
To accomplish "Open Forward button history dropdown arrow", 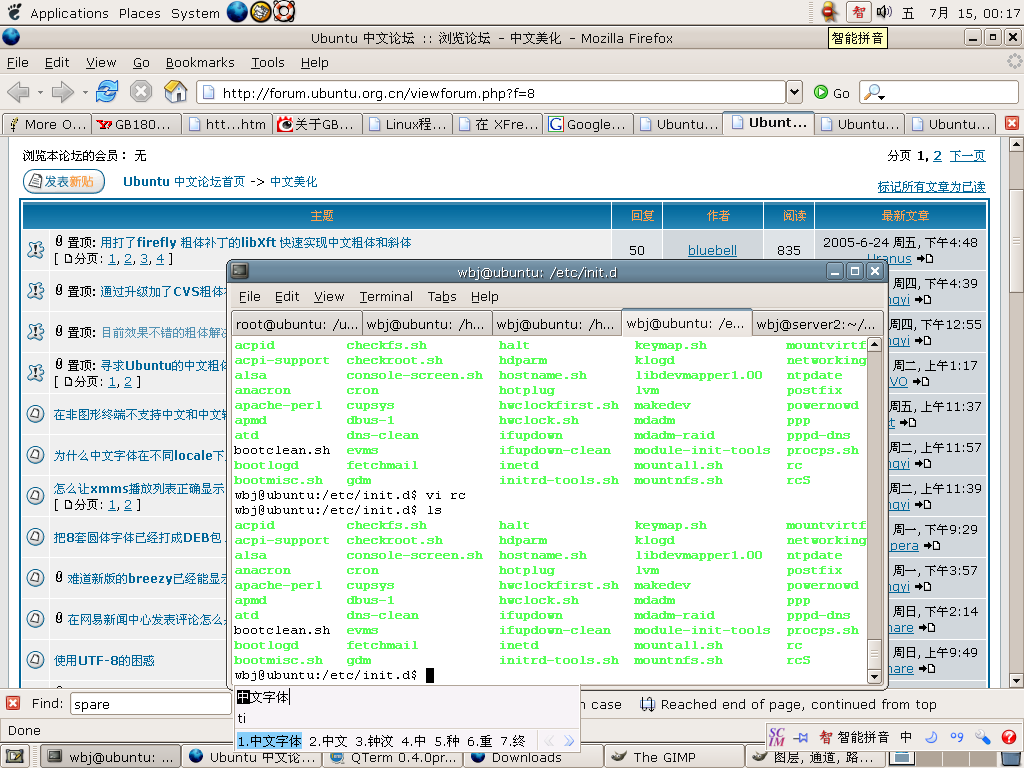I will pyautogui.click(x=85, y=93).
